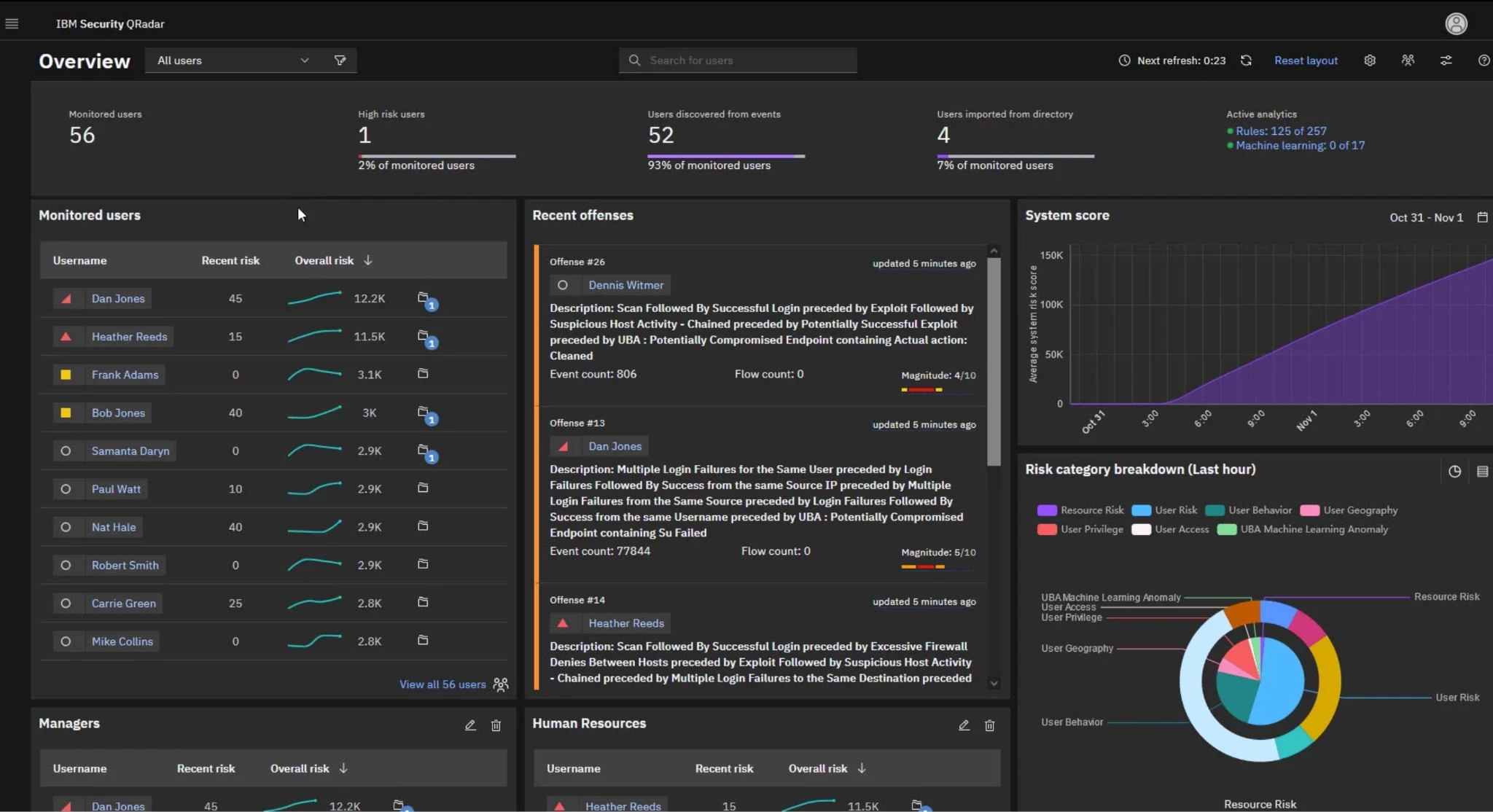Click the Reset layout link

[1306, 60]
